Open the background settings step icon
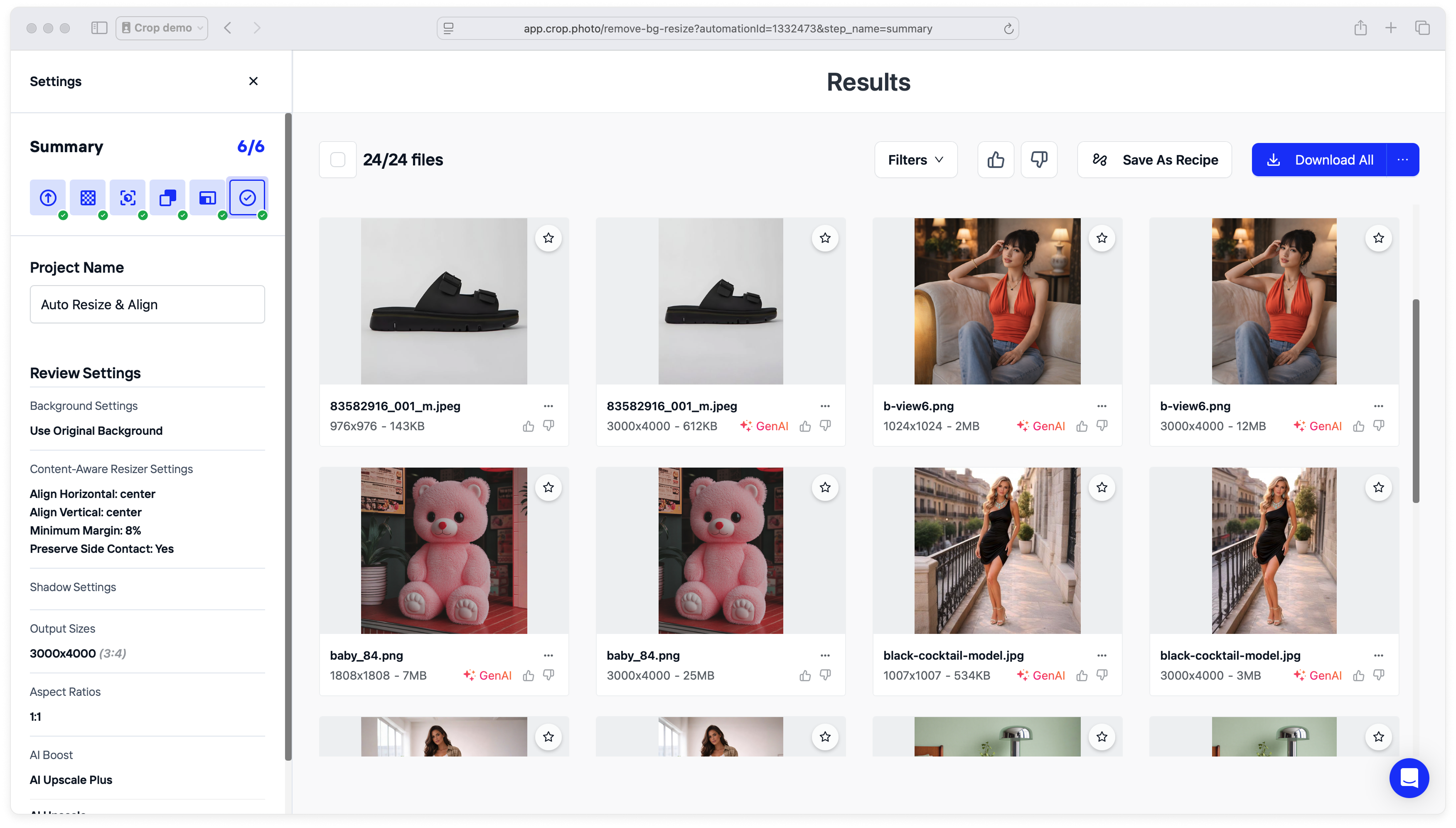The height and width of the screenshot is (828, 1456). tap(88, 198)
